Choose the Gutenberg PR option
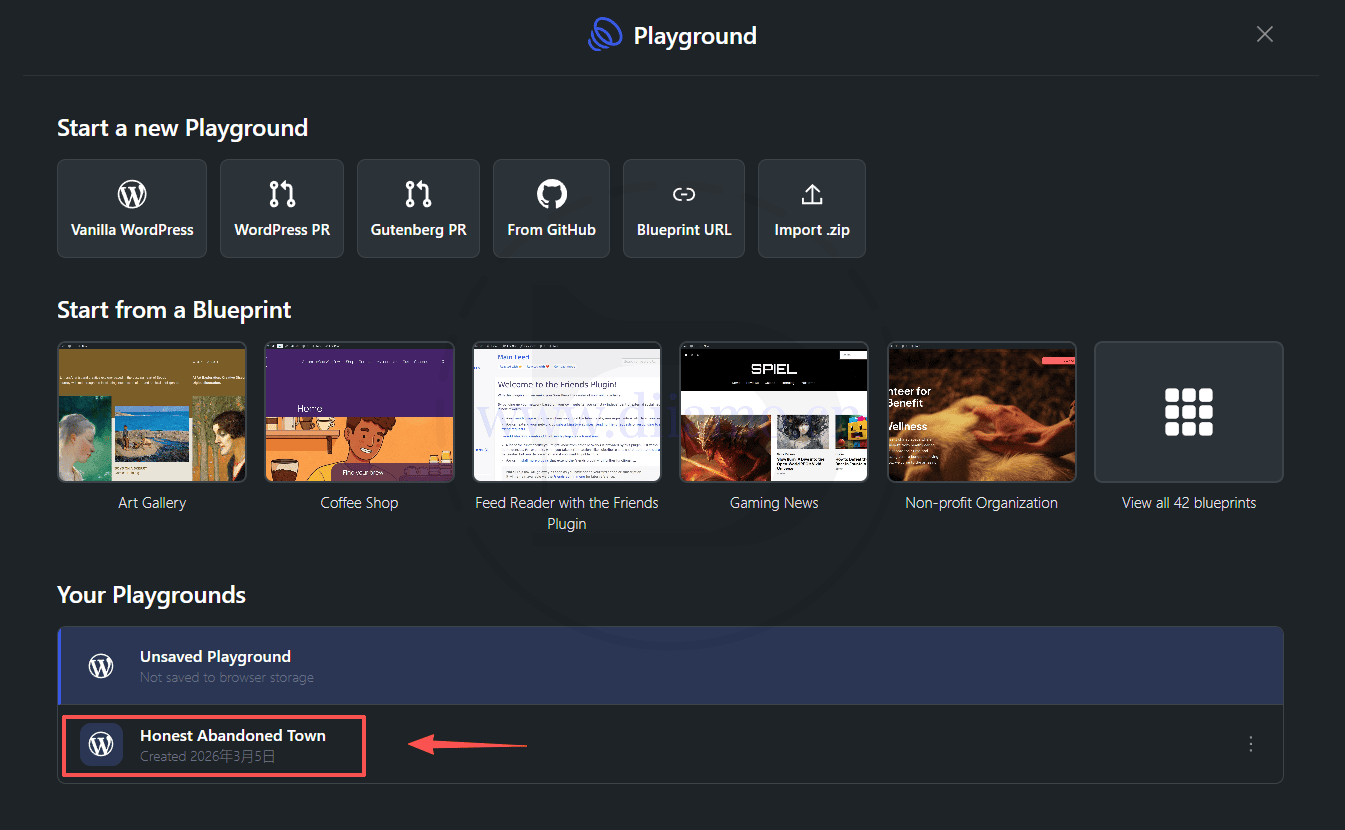 (418, 208)
